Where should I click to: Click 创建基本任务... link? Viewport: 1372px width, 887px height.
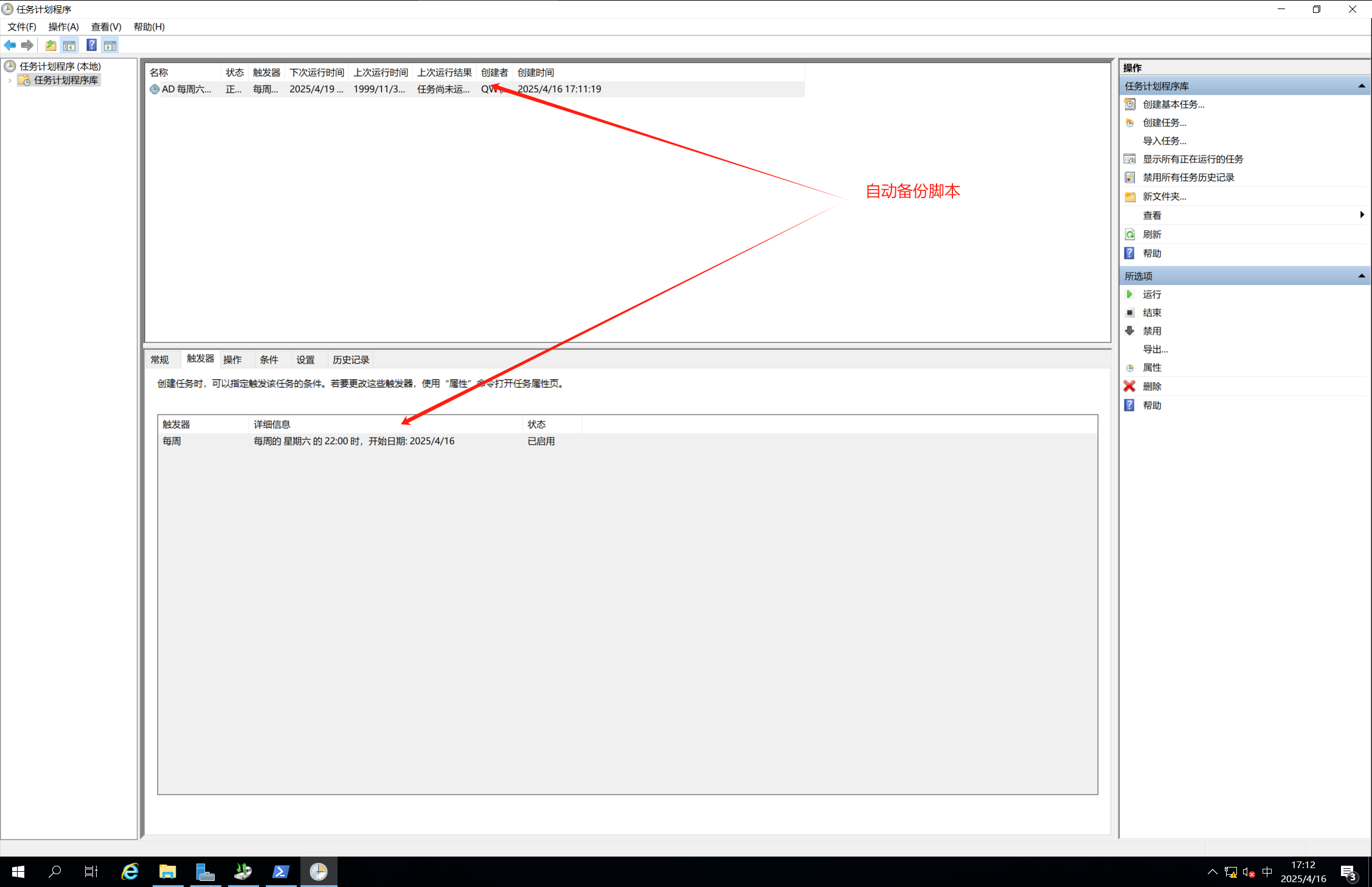(x=1173, y=105)
